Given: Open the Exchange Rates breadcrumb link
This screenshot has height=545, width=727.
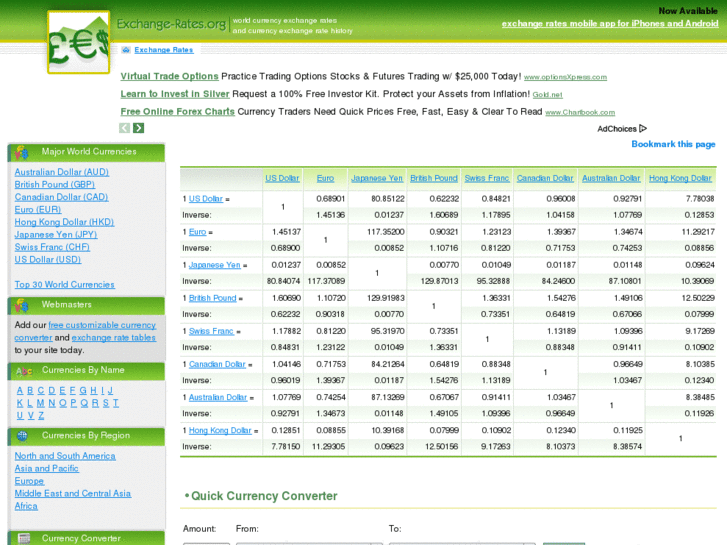Looking at the screenshot, I should [x=164, y=50].
